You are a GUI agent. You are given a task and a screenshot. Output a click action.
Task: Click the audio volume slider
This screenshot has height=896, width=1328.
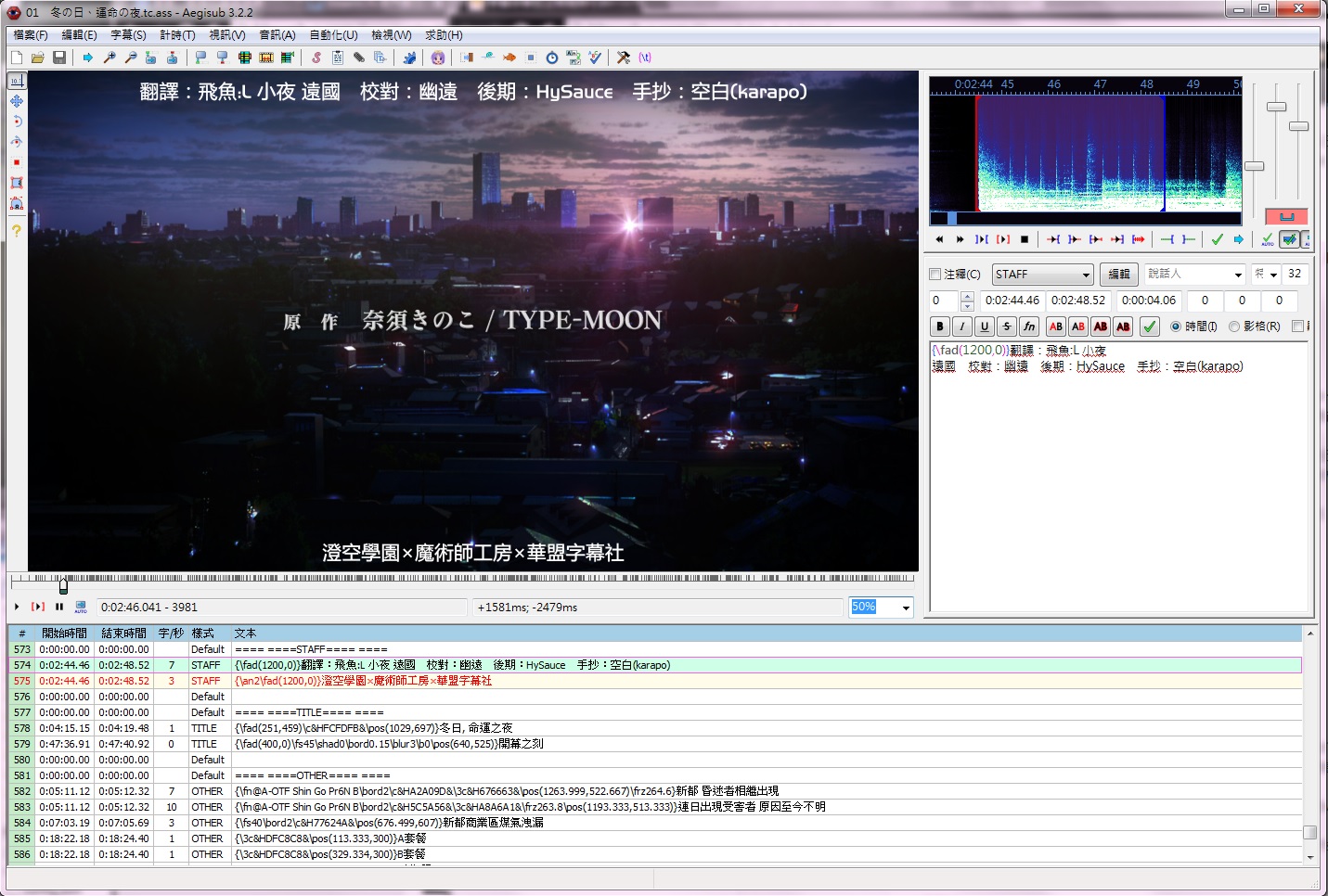1299,126
